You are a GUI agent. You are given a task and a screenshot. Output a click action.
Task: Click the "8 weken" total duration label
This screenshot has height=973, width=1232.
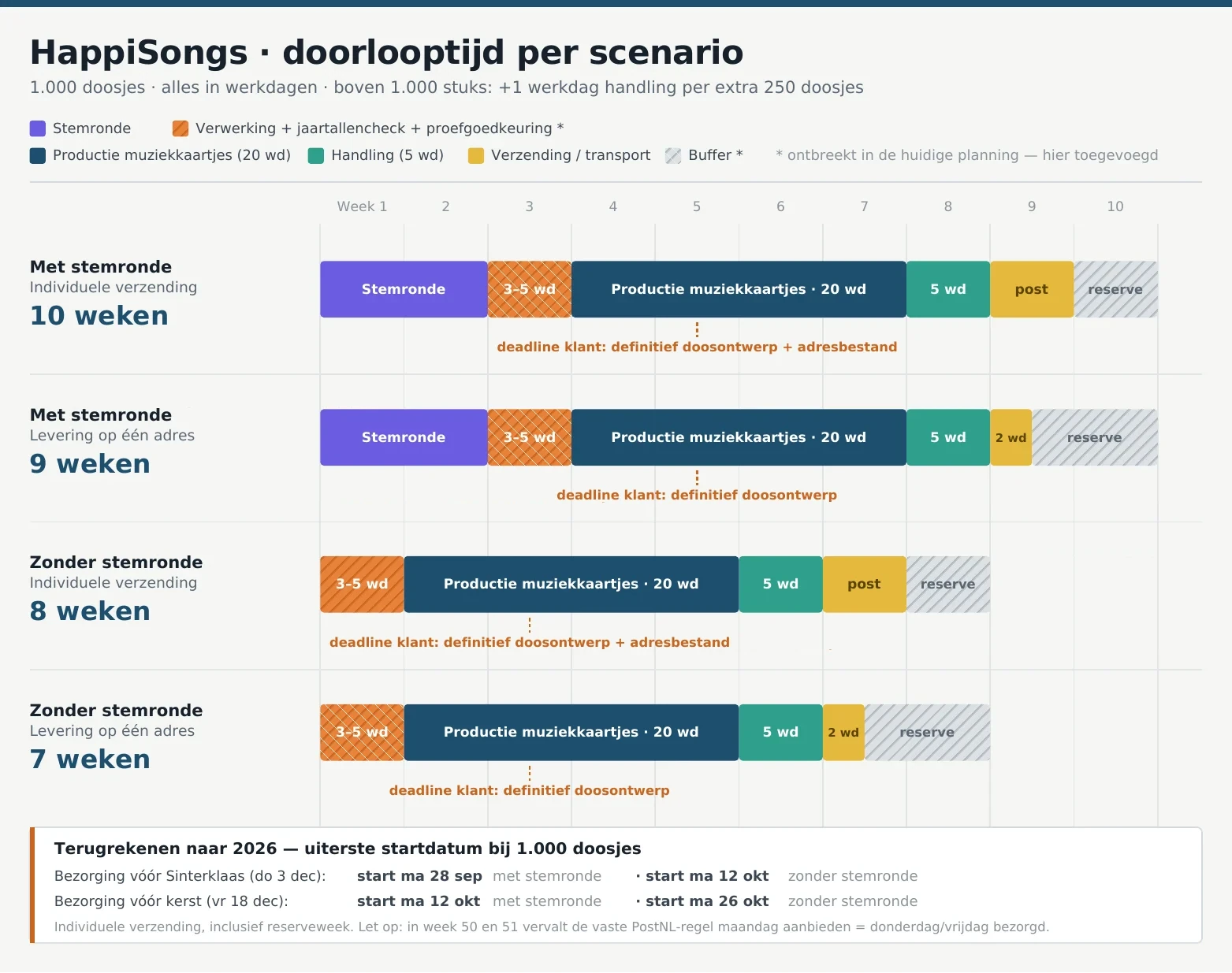coord(90,611)
